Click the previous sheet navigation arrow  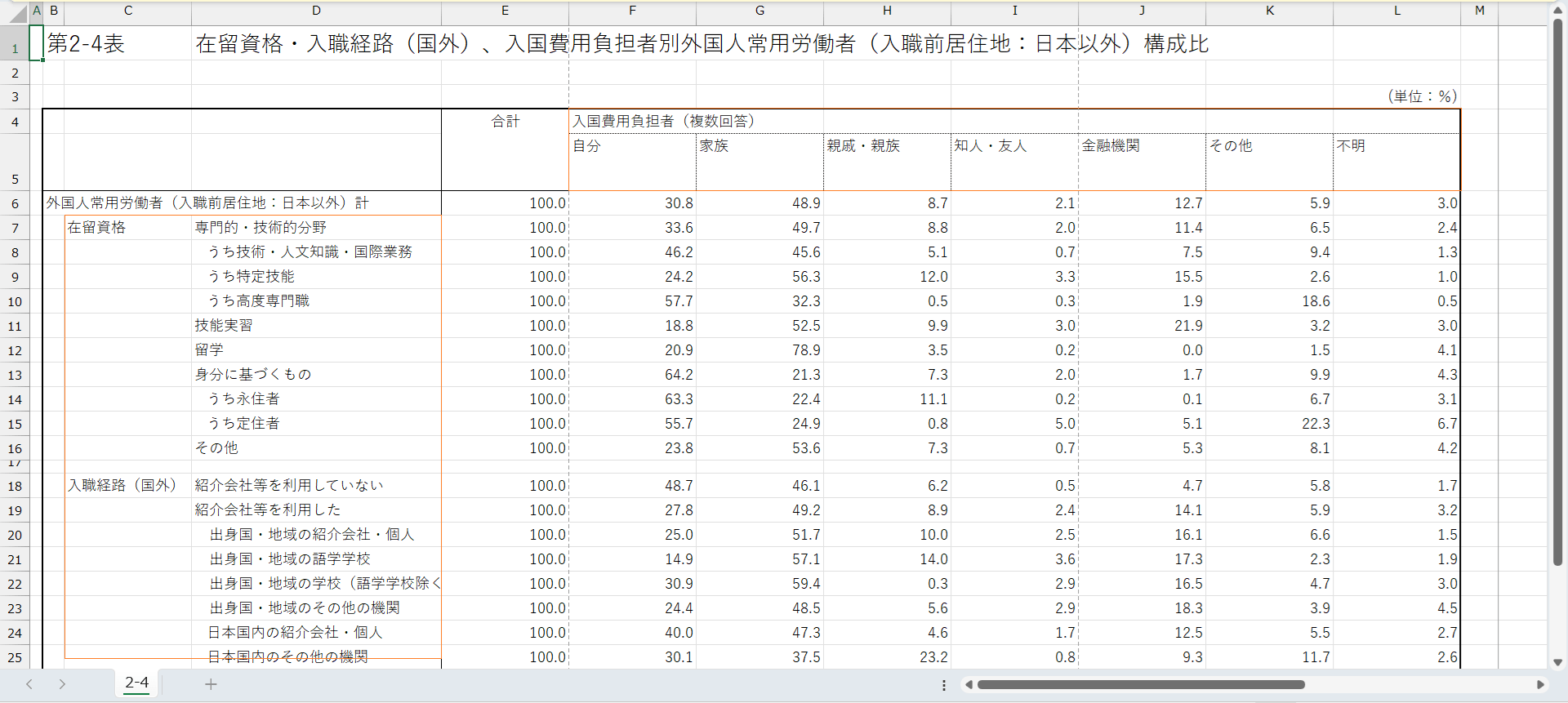tap(29, 684)
